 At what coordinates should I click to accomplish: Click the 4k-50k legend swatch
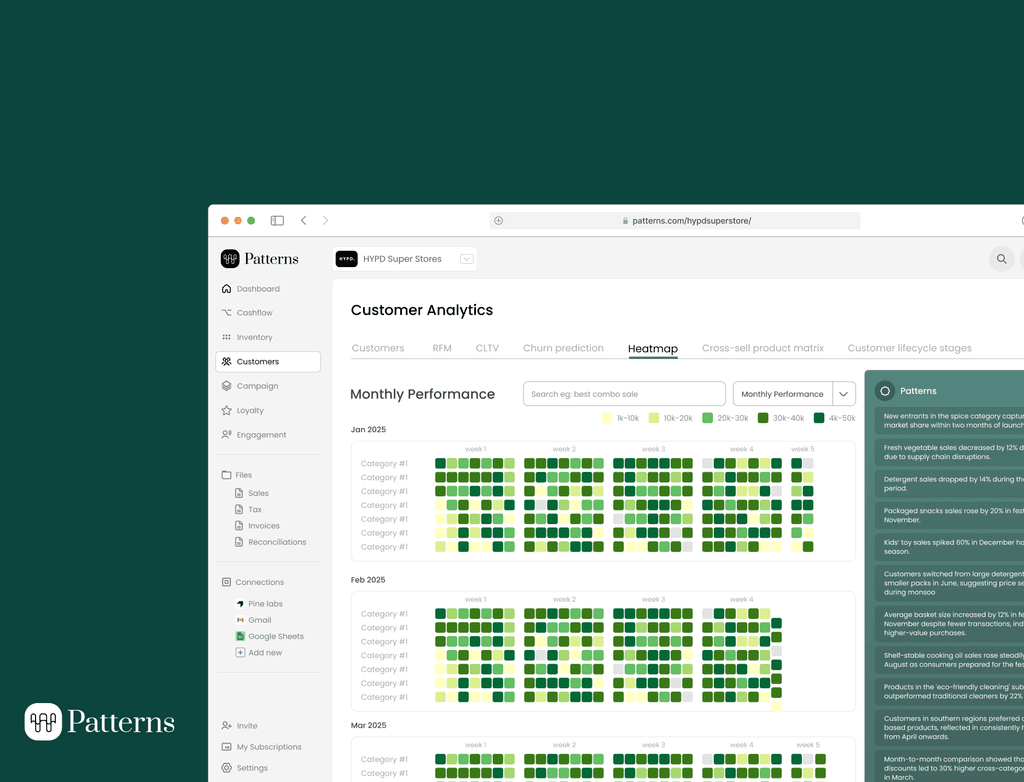point(819,418)
